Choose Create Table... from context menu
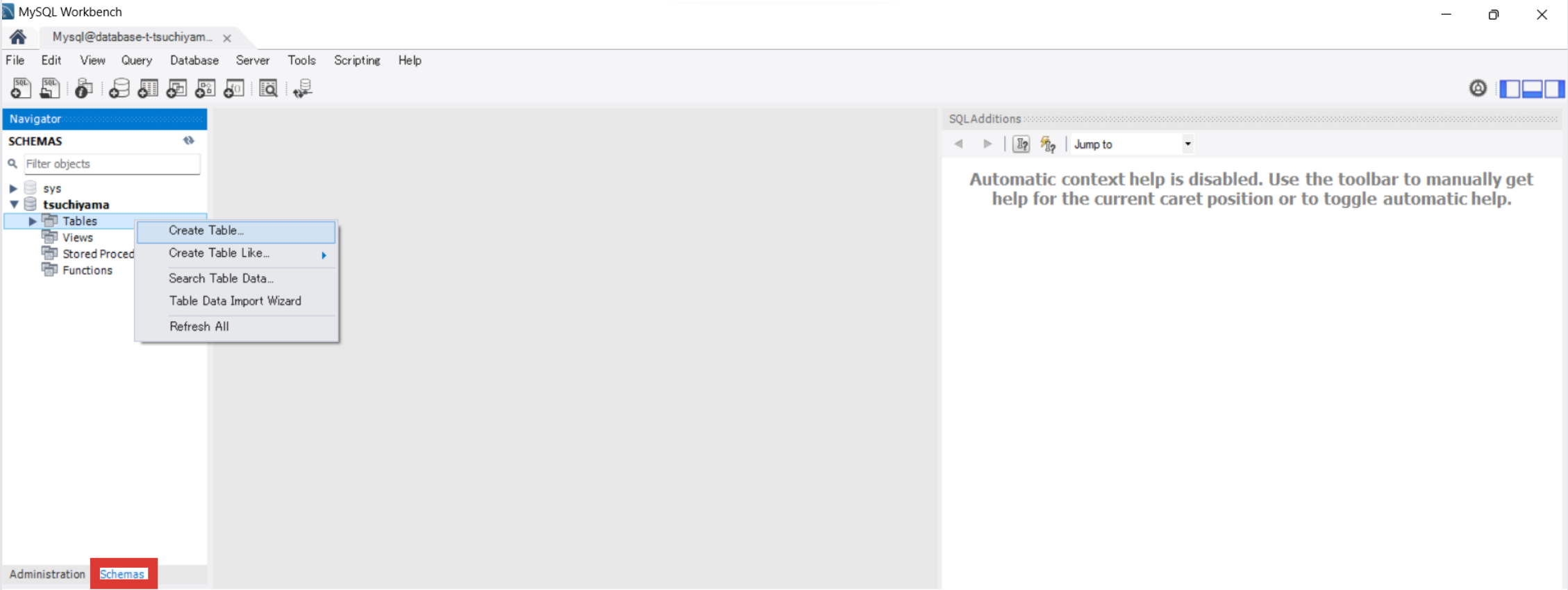 [x=236, y=231]
